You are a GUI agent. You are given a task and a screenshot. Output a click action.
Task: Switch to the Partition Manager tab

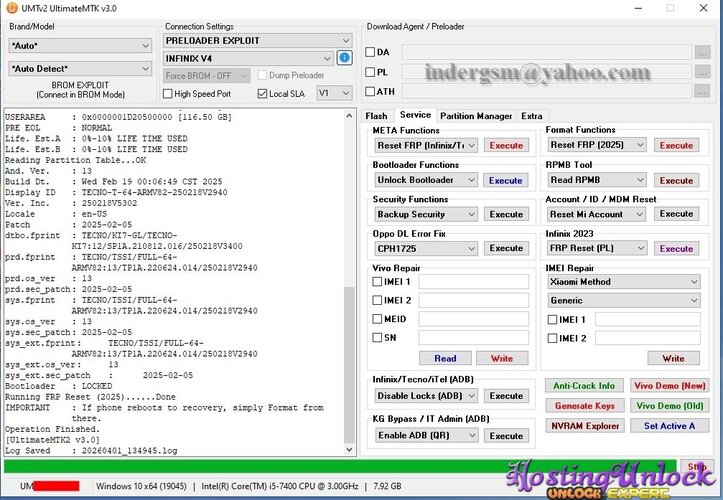point(476,116)
